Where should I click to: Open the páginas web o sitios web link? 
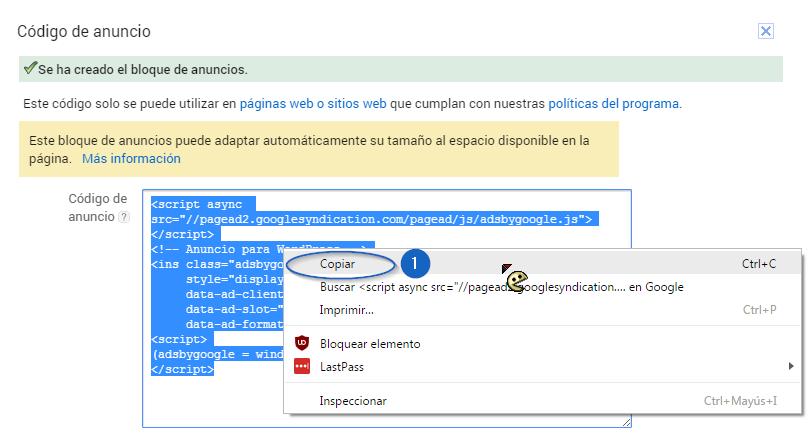313,104
